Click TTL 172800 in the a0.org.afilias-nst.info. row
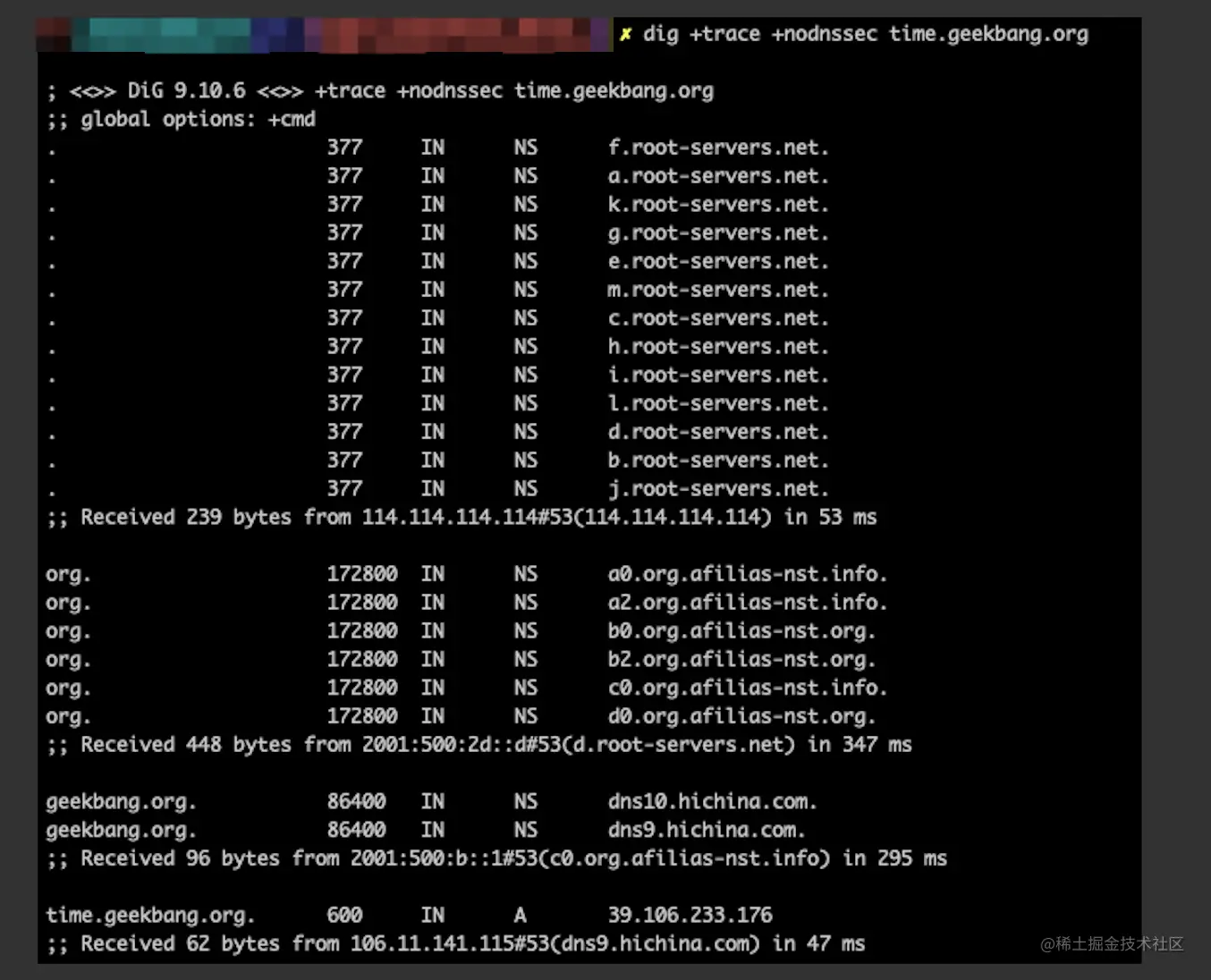 (362, 574)
